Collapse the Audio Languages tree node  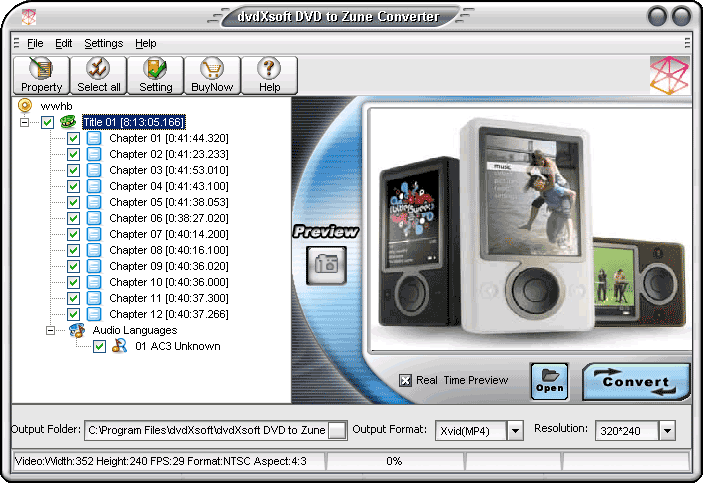[48, 330]
